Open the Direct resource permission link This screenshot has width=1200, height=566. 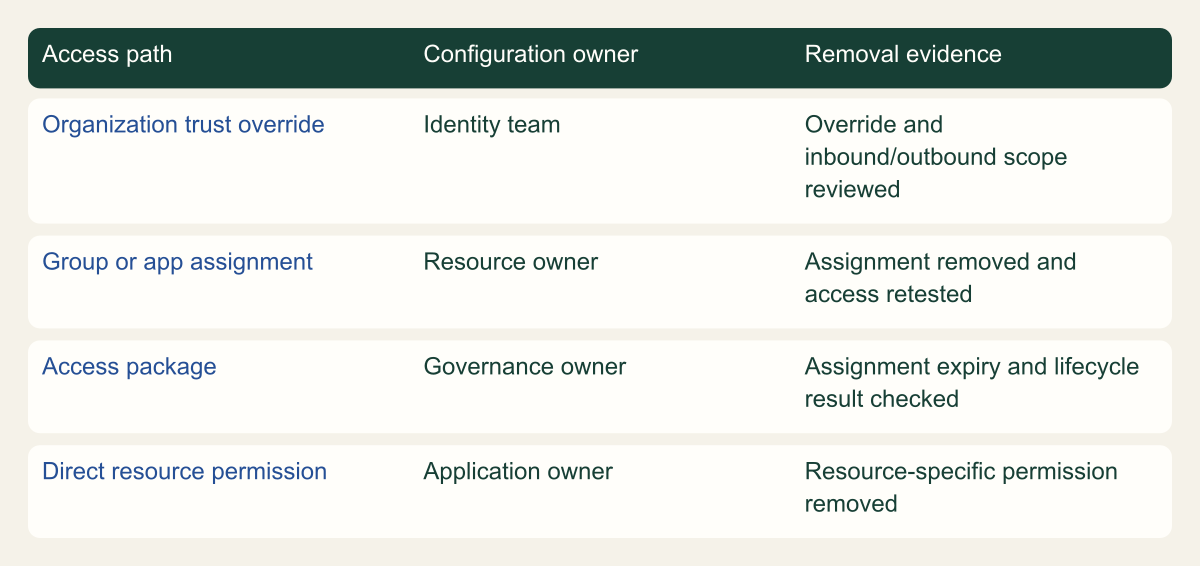184,472
